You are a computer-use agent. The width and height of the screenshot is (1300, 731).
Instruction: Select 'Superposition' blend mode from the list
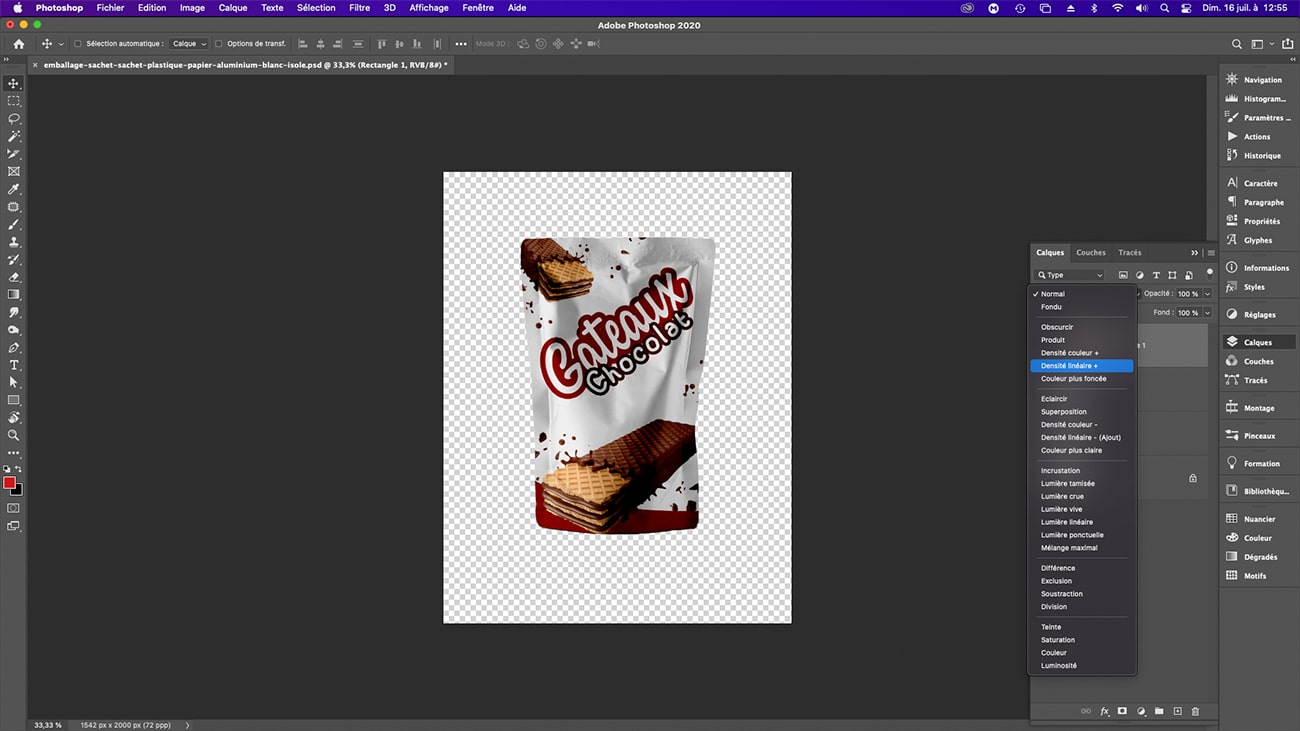[x=1063, y=411]
